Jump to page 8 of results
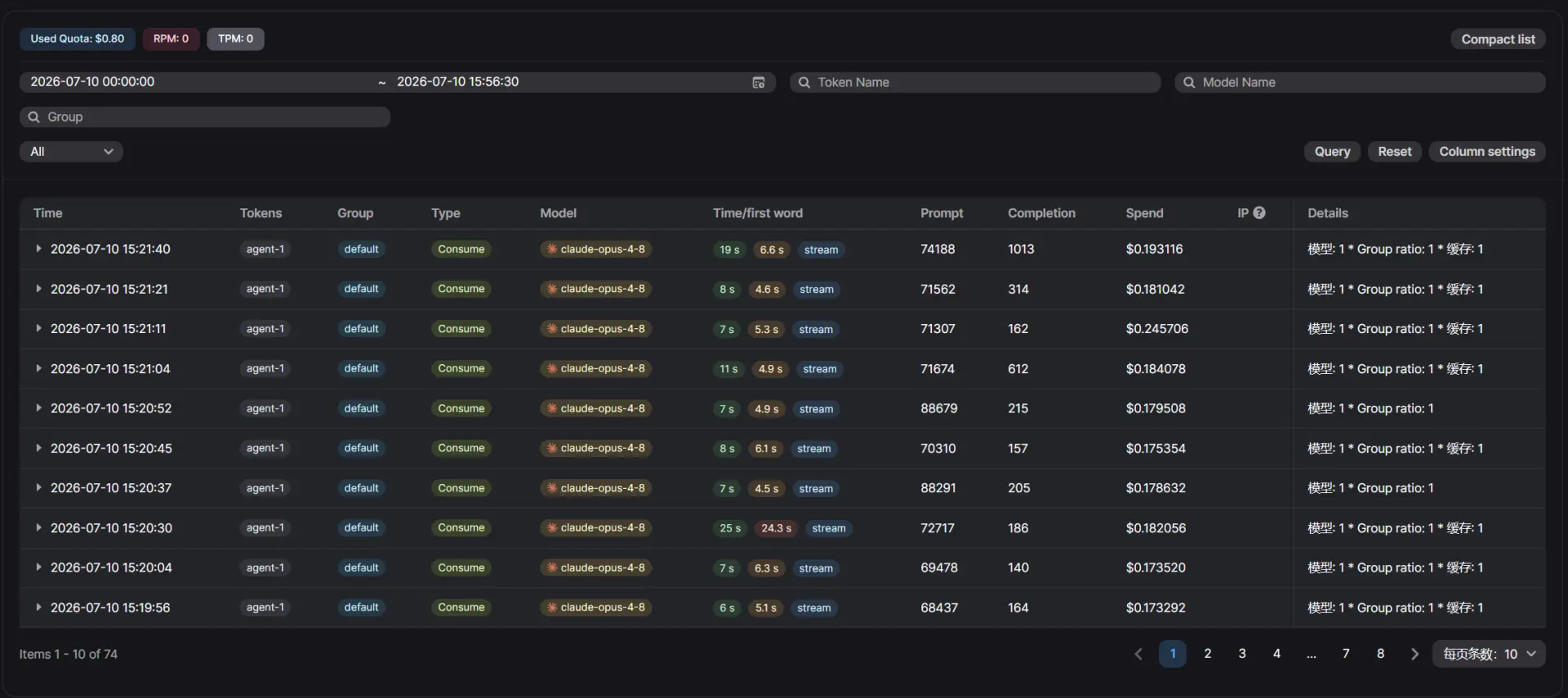 1380,654
